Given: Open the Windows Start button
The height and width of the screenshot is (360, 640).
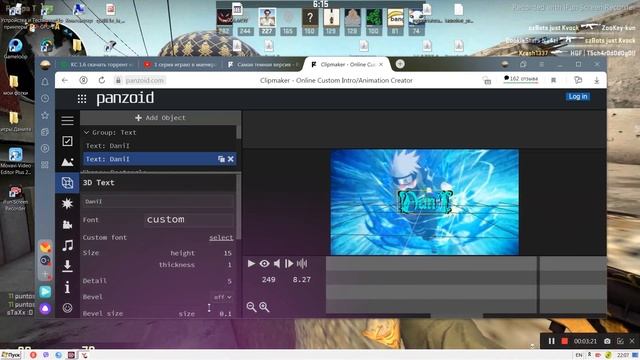Looking at the screenshot, I should 11,355.
